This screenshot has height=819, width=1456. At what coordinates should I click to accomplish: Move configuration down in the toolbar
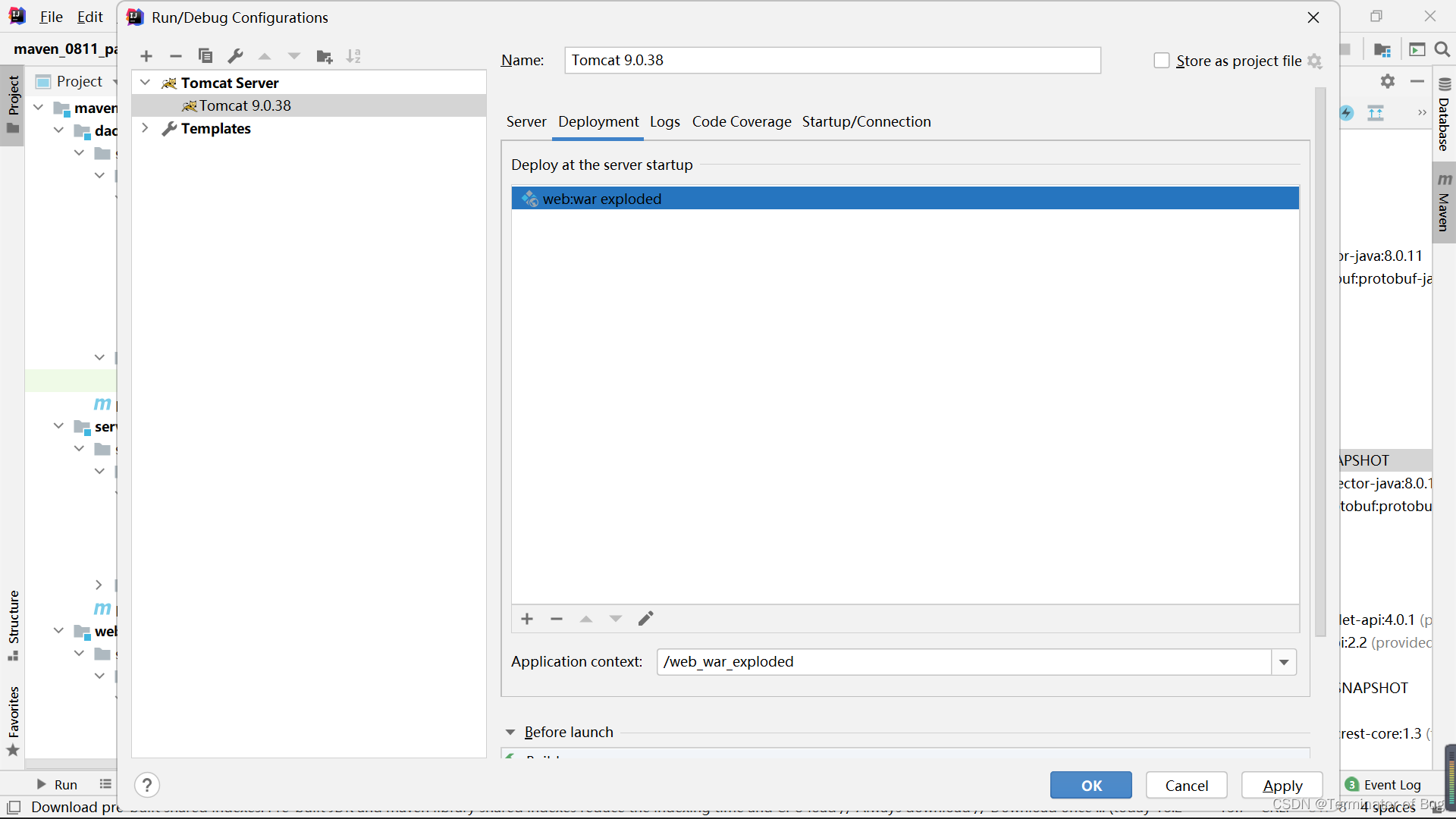point(294,56)
